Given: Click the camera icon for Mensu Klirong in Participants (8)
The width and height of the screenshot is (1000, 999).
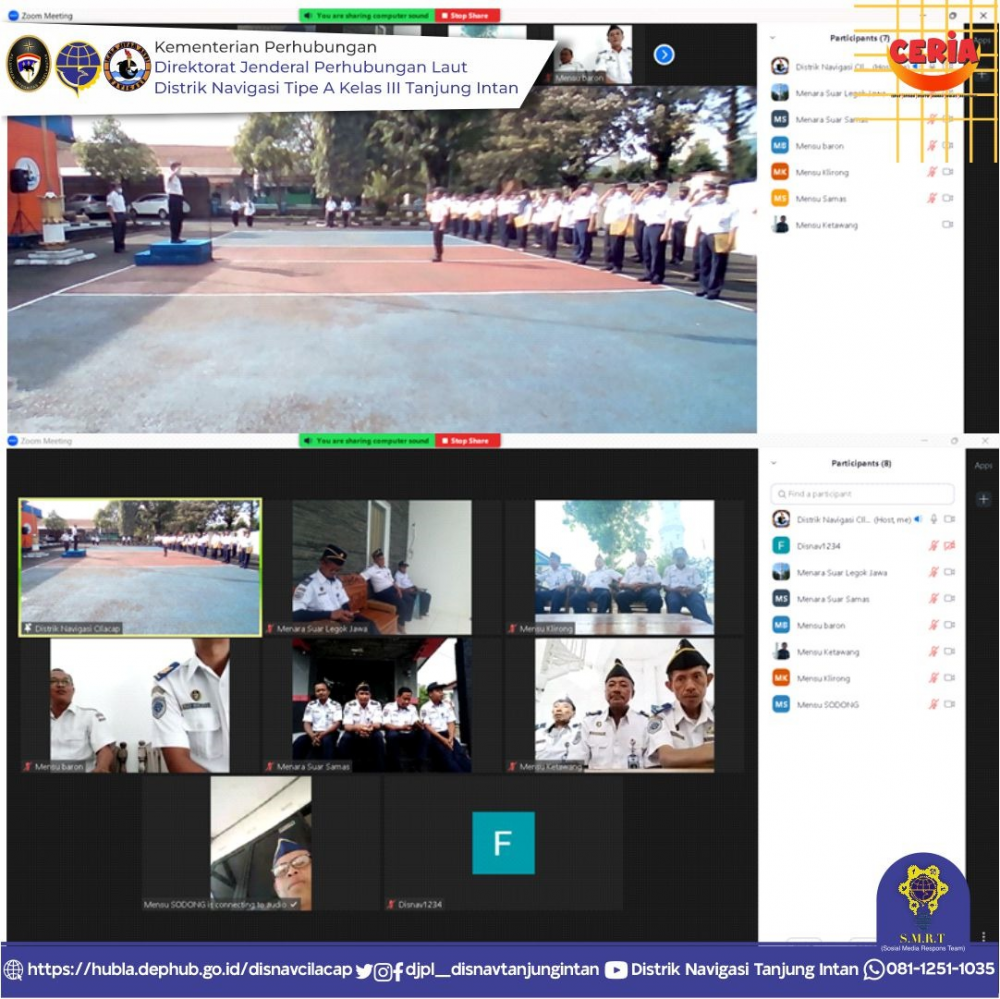Looking at the screenshot, I should (x=949, y=677).
